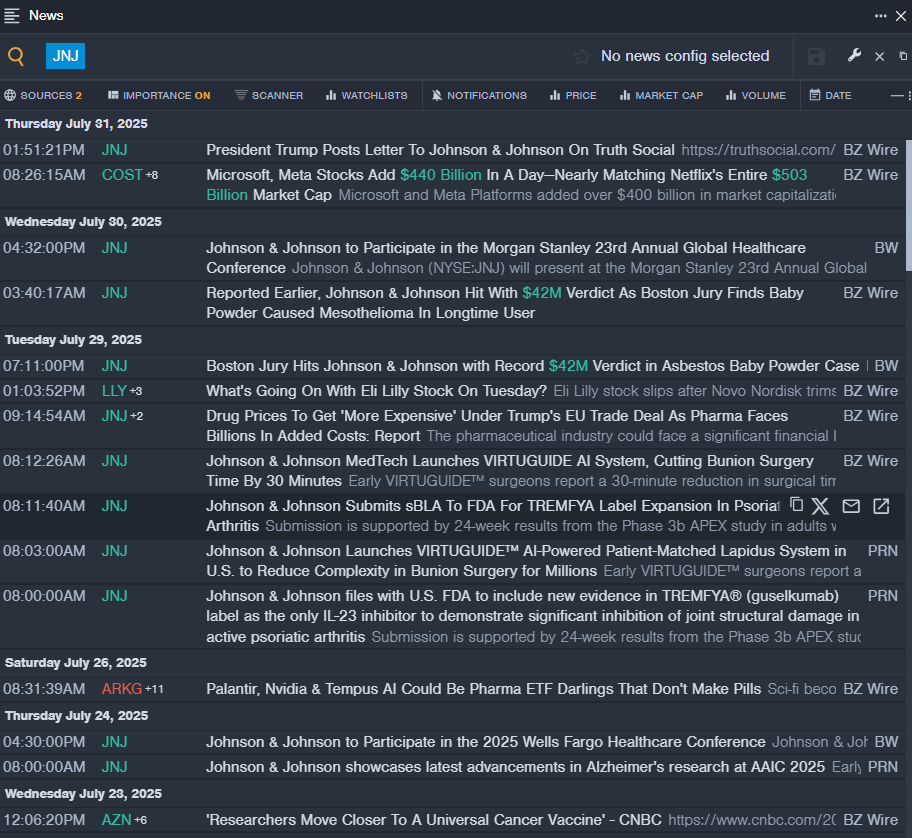912x838 pixels.
Task: Toggle the Importance ON filter
Action: click(x=159, y=95)
